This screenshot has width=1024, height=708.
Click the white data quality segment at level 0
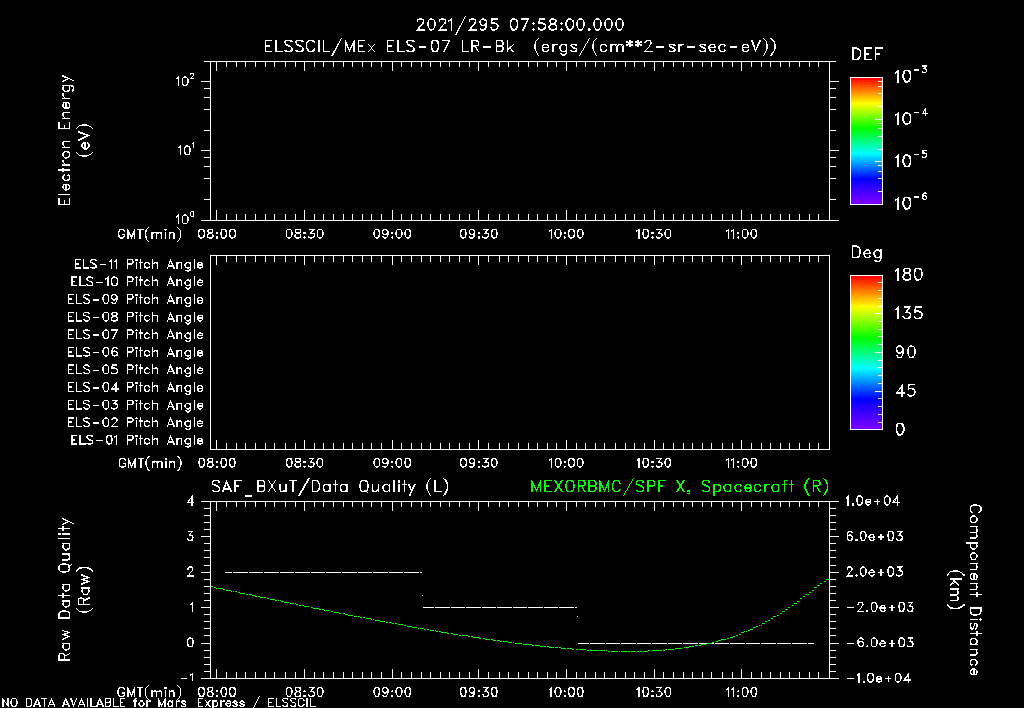click(696, 643)
